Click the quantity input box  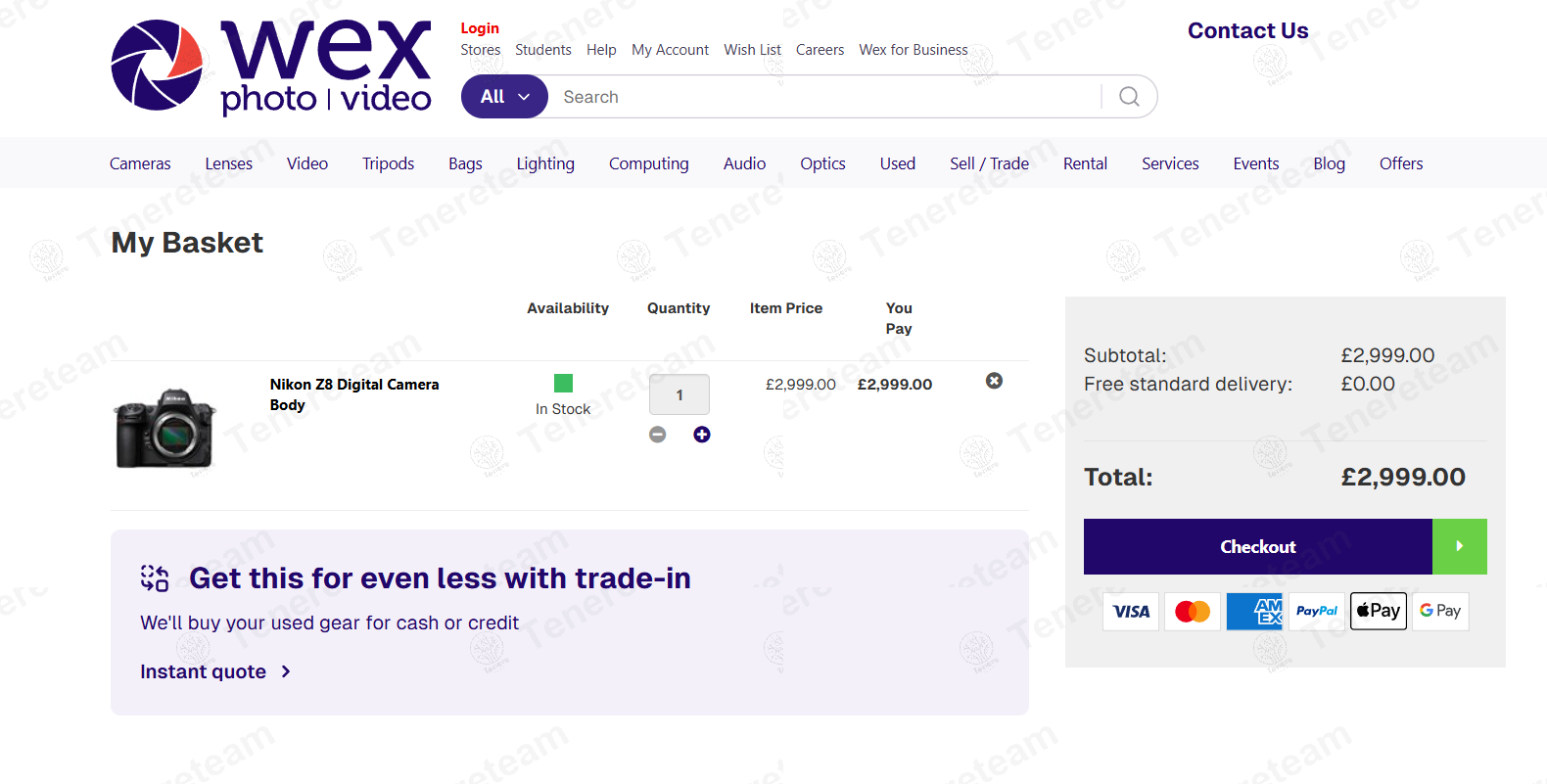pyautogui.click(x=680, y=394)
